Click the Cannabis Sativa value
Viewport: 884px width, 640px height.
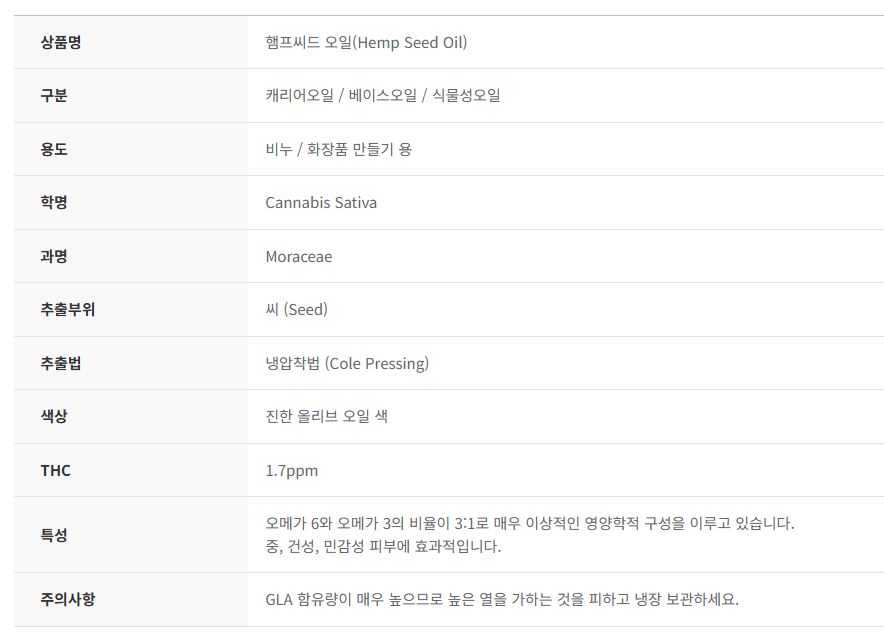(x=321, y=203)
